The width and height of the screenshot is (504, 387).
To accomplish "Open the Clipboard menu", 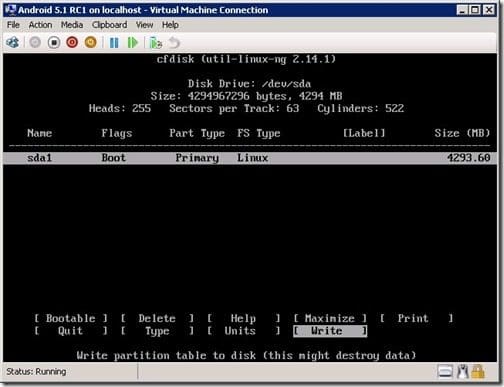I will pyautogui.click(x=109, y=25).
